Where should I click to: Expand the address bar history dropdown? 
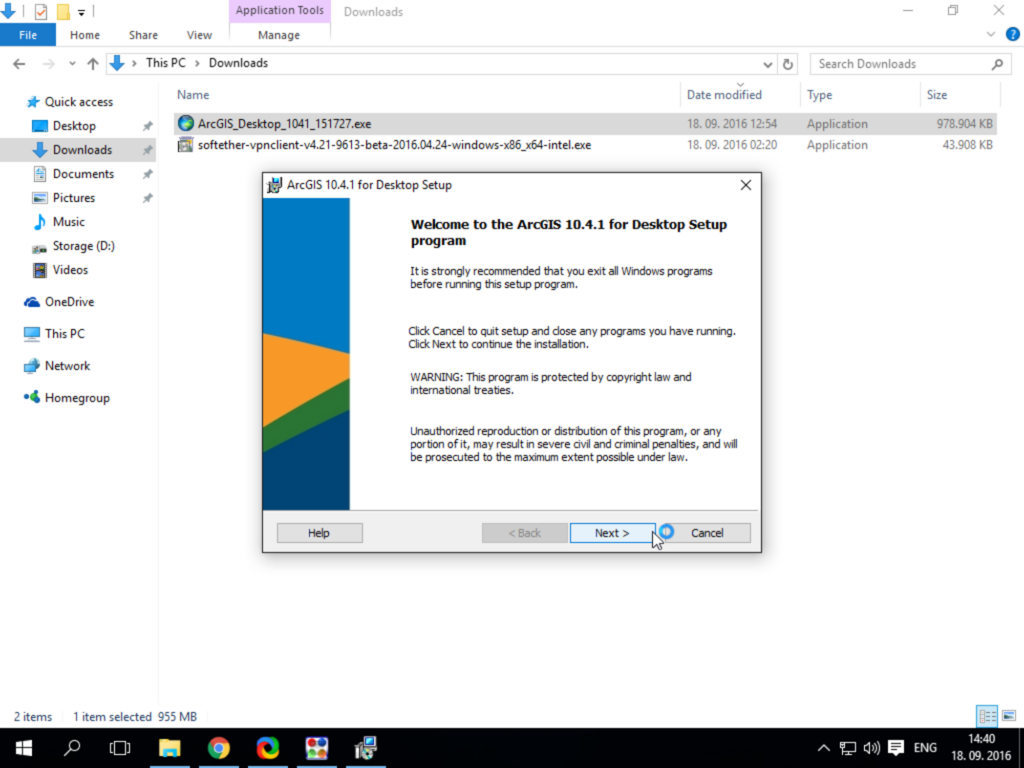pyautogui.click(x=768, y=64)
